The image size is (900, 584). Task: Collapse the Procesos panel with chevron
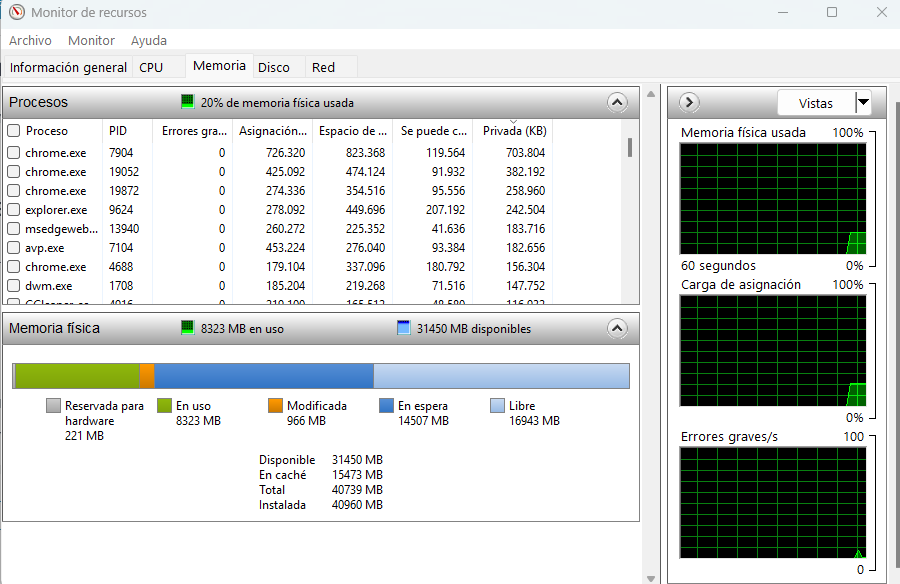pyautogui.click(x=617, y=102)
